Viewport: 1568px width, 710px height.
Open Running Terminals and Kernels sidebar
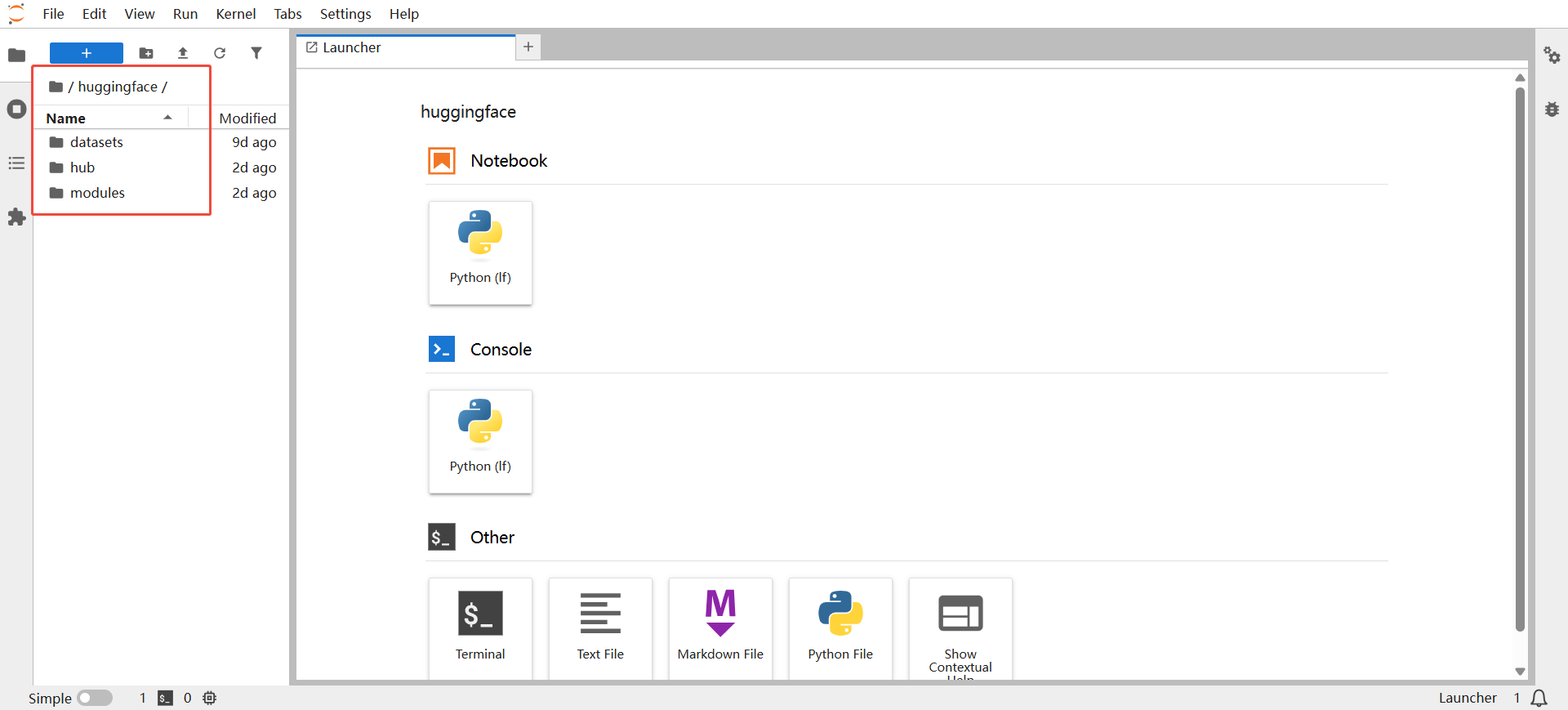[x=16, y=109]
